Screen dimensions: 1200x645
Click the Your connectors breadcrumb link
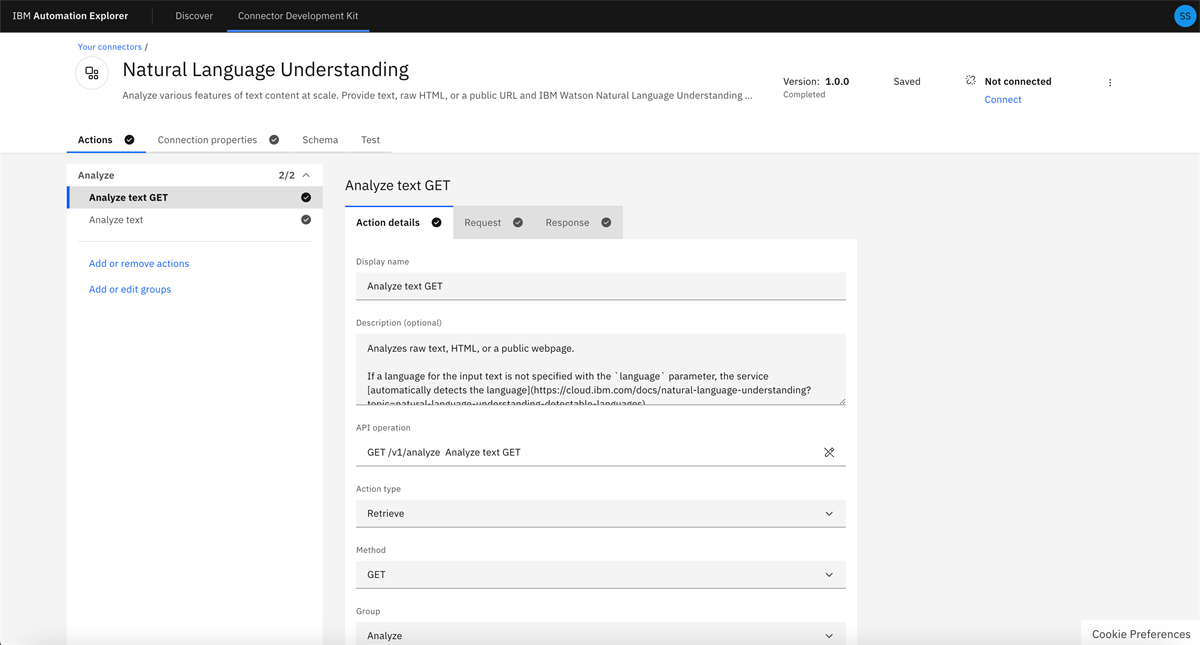[110, 47]
